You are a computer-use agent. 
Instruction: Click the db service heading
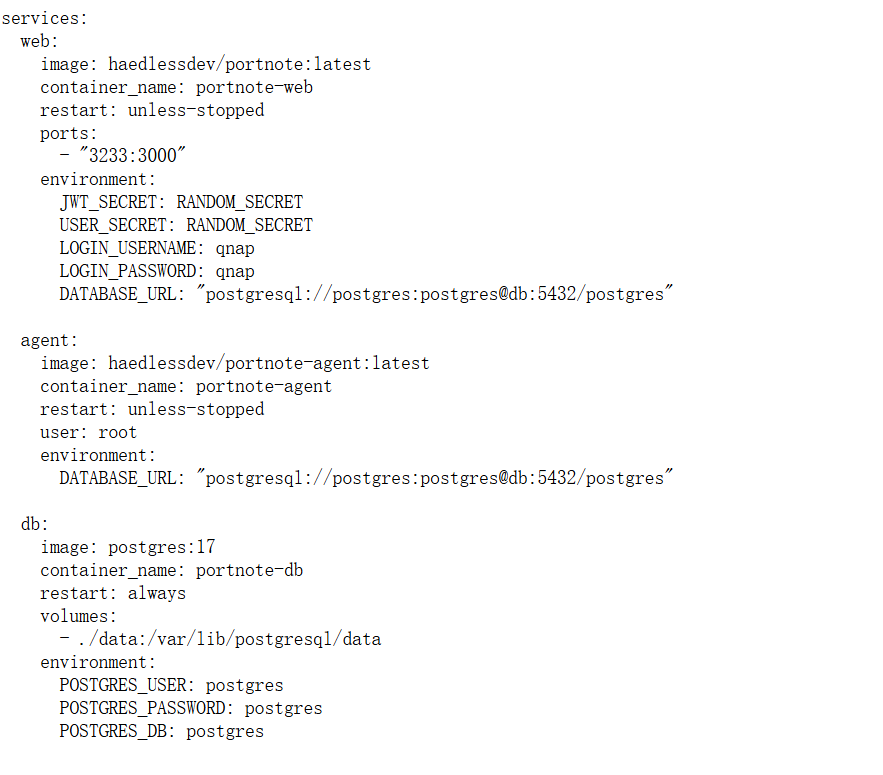click(34, 524)
